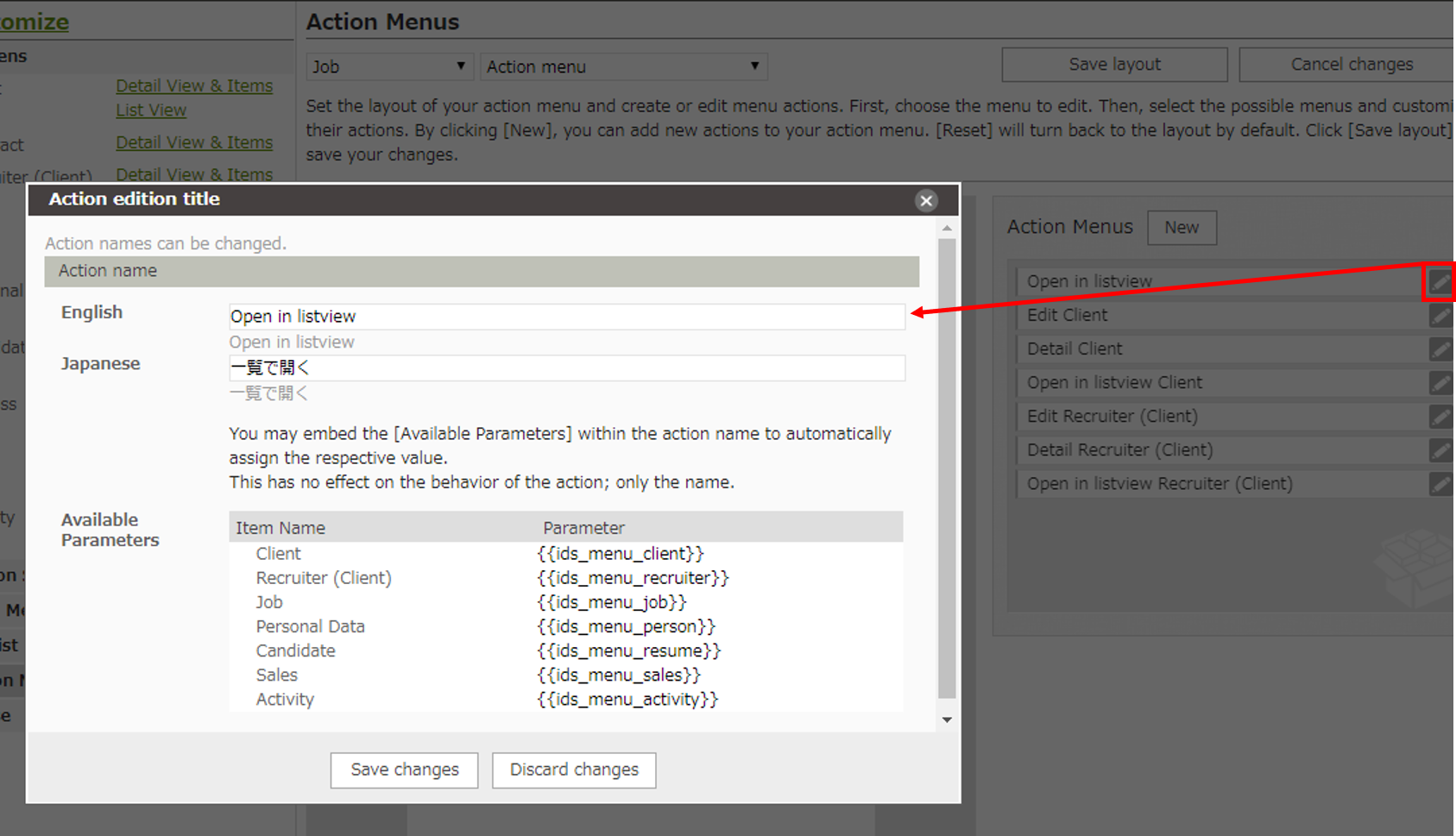The image size is (1456, 836).
Task: Click the edit pencil for Detail Client
Action: (1440, 349)
